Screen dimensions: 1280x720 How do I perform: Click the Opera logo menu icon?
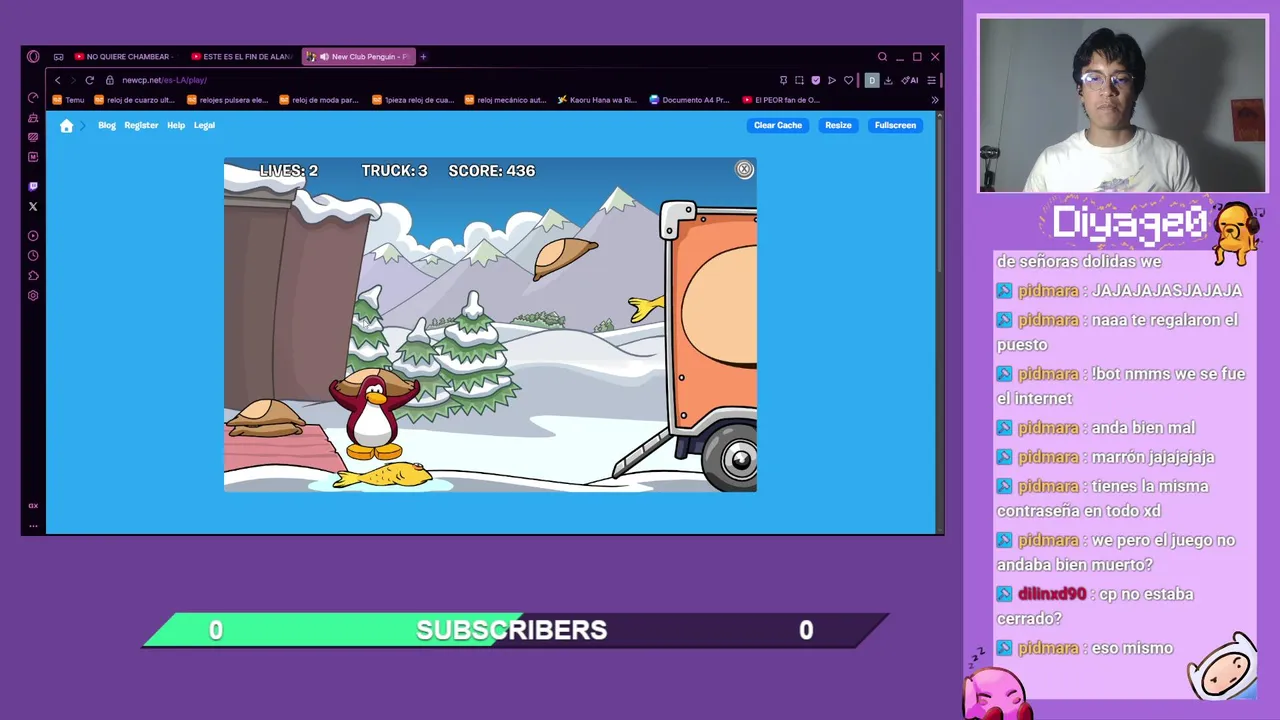point(33,57)
